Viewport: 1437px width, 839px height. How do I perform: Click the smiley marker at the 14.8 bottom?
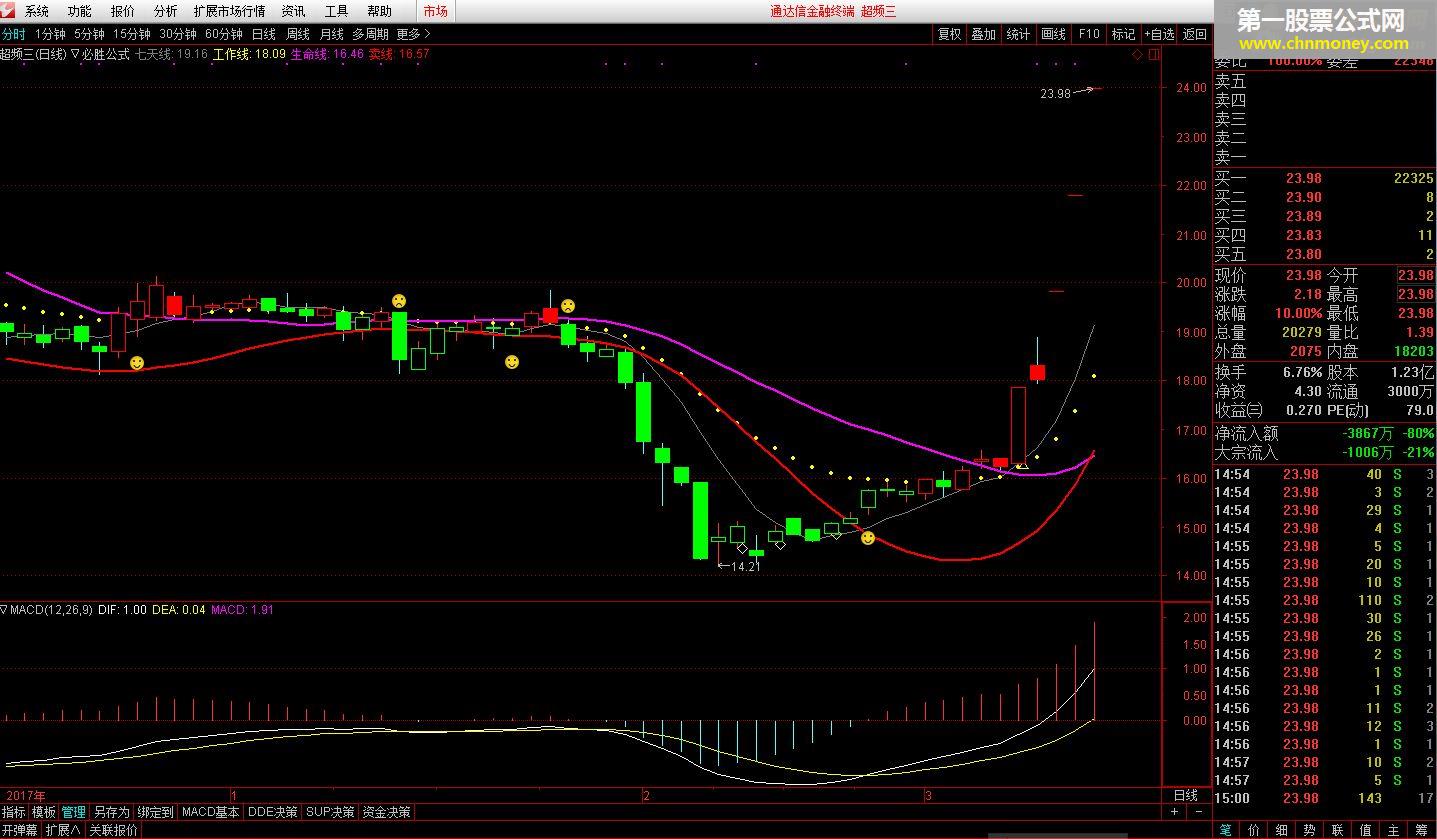(868, 538)
